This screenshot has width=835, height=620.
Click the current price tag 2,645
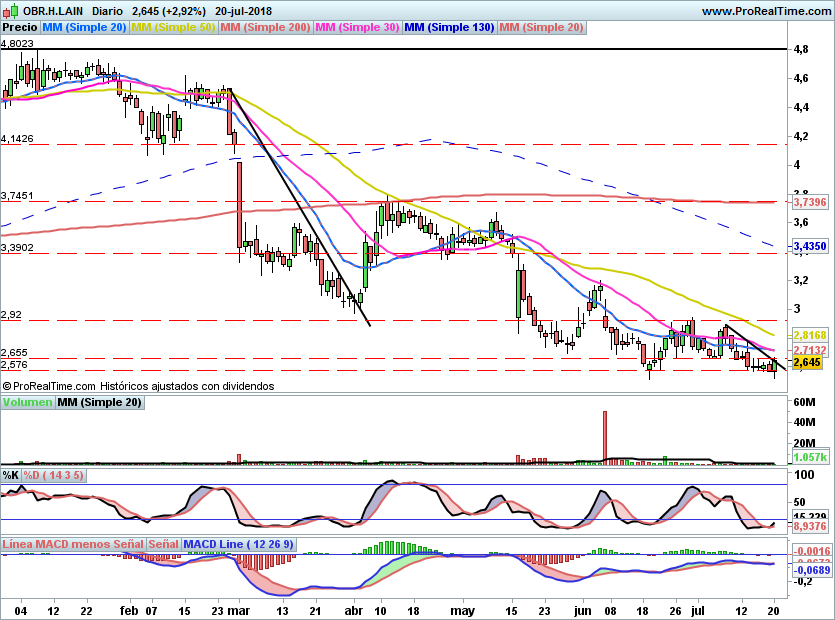point(806,363)
